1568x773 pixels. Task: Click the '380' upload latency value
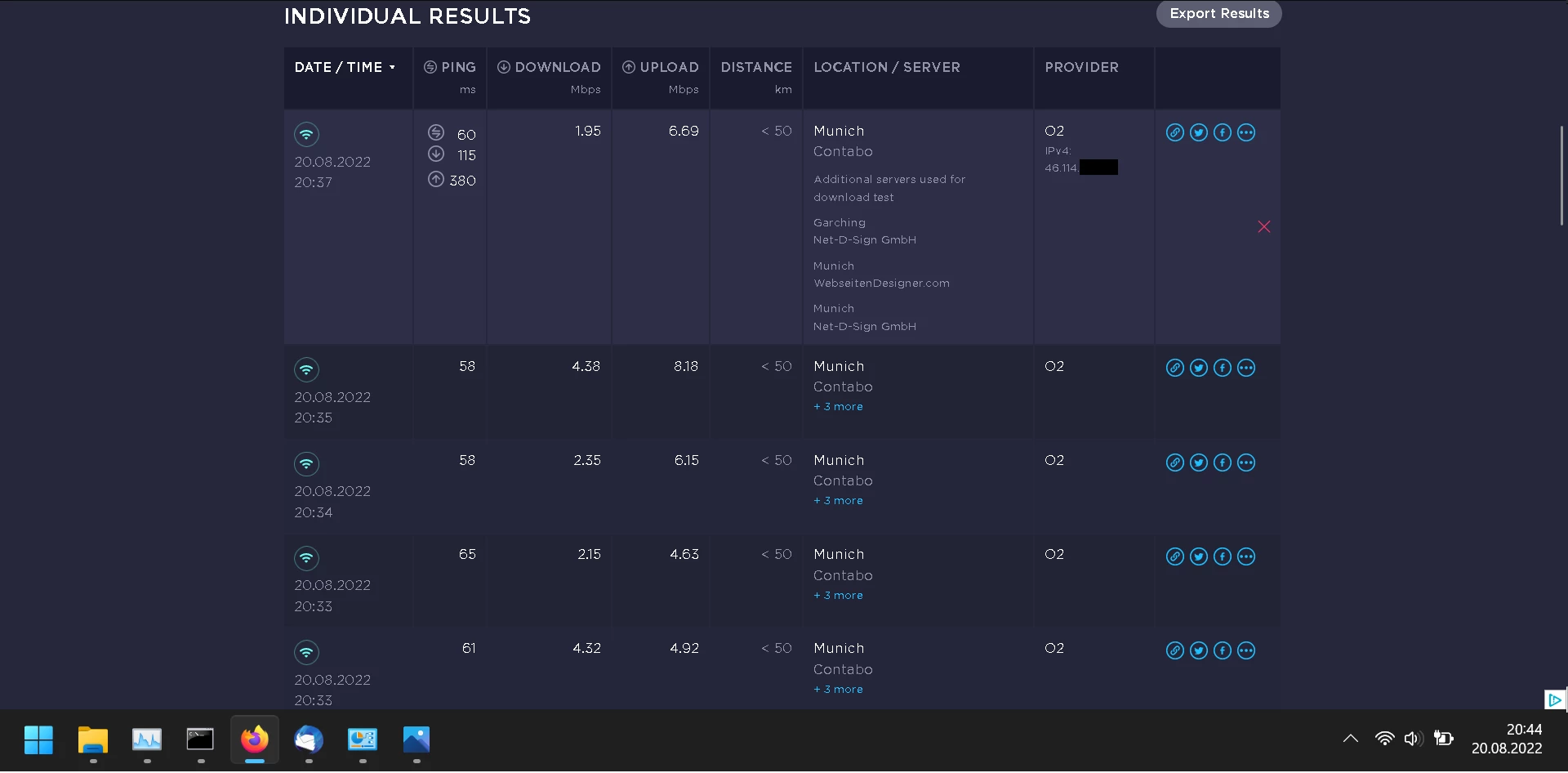click(x=462, y=181)
